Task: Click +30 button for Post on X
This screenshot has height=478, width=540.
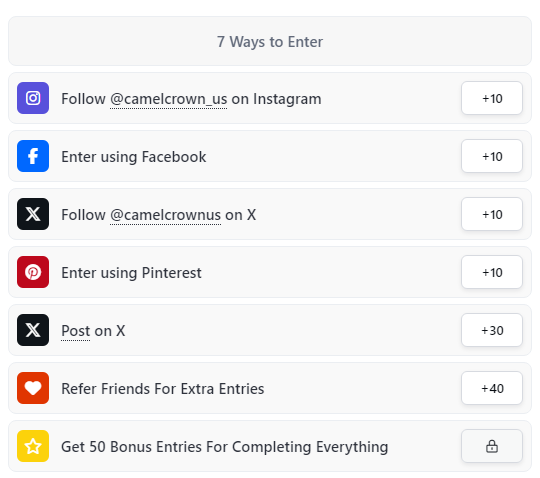Action: click(492, 330)
